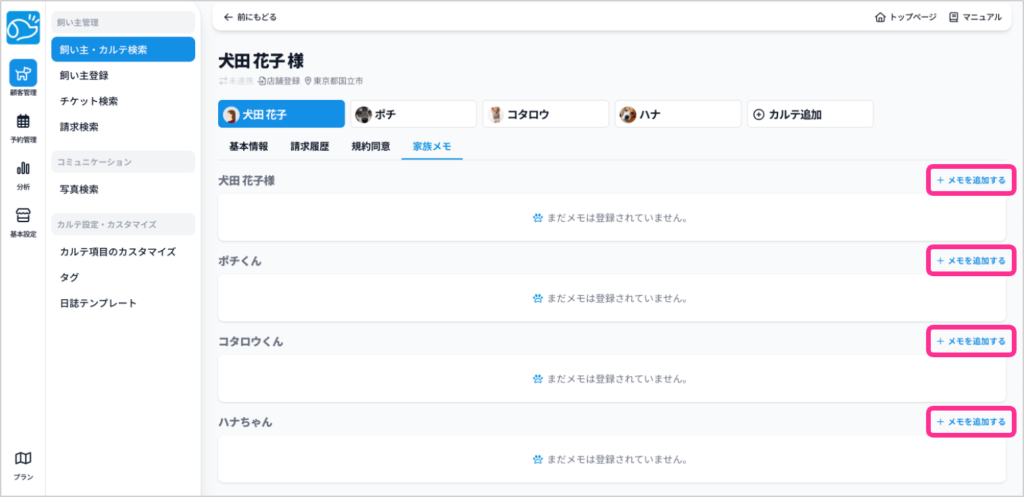Click 前にもどる back arrow
Viewport: 1024px width, 497px height.
(228, 17)
